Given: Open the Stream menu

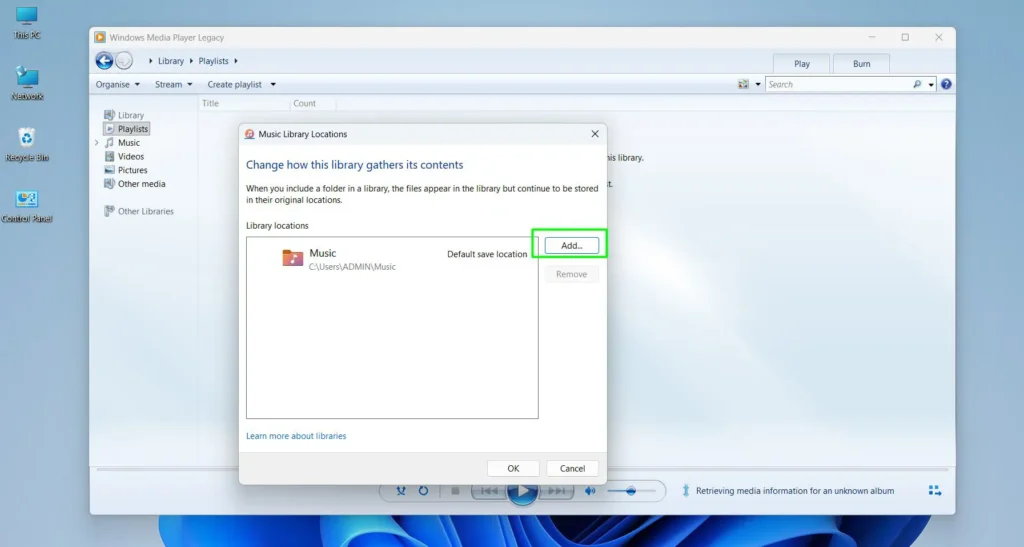Looking at the screenshot, I should (174, 84).
